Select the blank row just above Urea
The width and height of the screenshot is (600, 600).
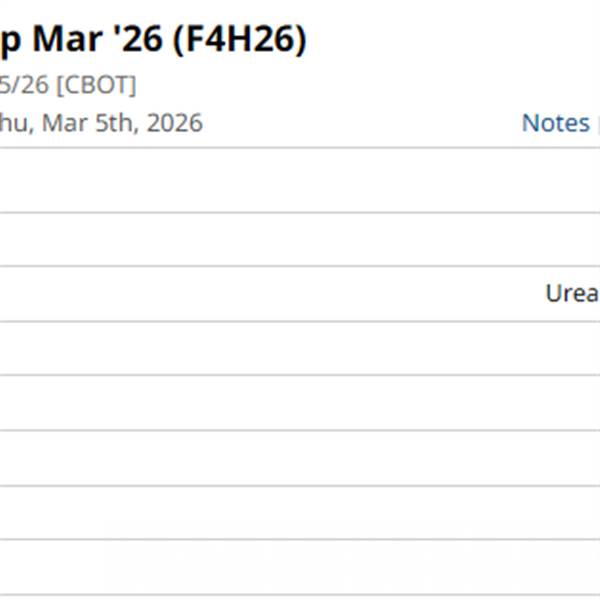tap(300, 239)
